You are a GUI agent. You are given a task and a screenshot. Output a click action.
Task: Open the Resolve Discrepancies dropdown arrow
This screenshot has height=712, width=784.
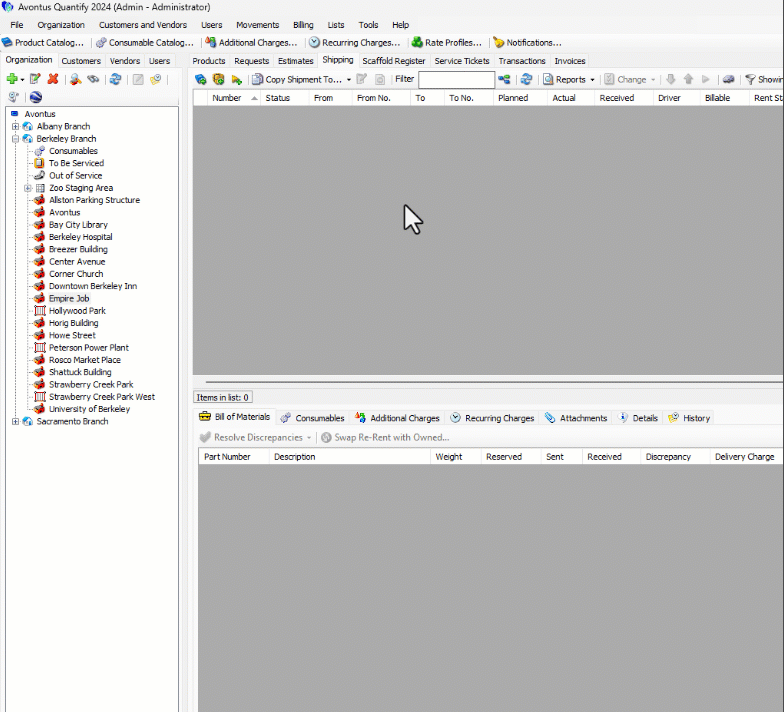pos(309,438)
